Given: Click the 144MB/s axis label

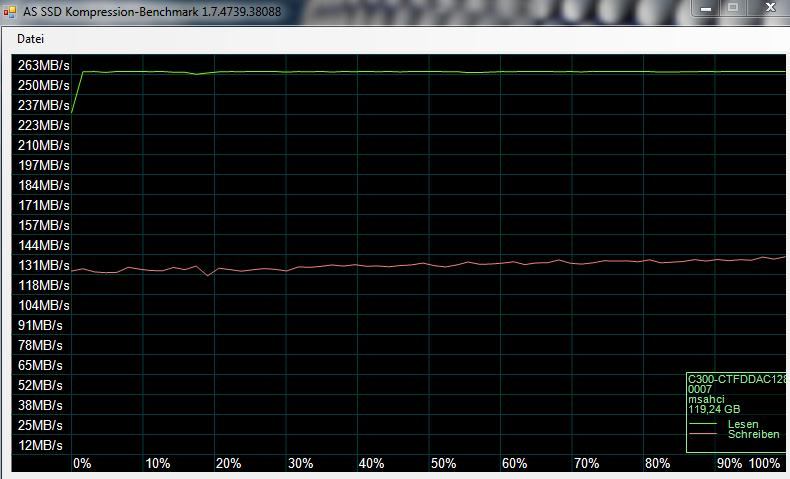Looking at the screenshot, I should pos(43,245).
